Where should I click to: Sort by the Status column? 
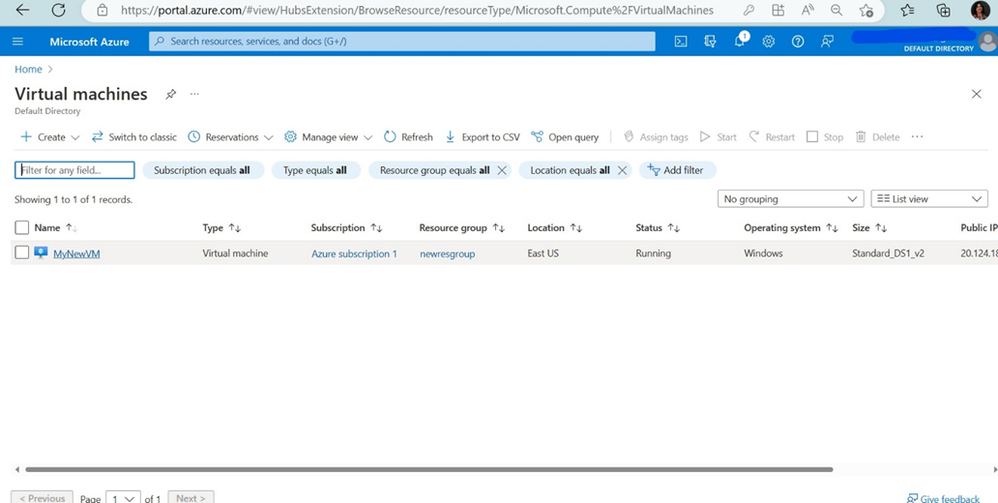coord(657,227)
